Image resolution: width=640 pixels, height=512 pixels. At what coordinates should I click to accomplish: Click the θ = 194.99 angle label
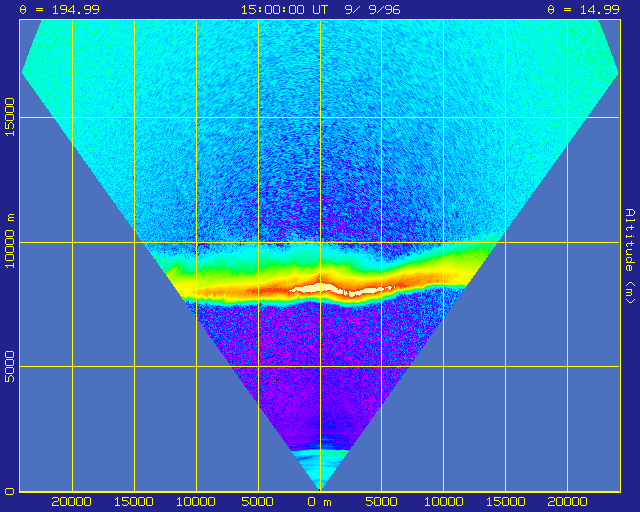60,9
